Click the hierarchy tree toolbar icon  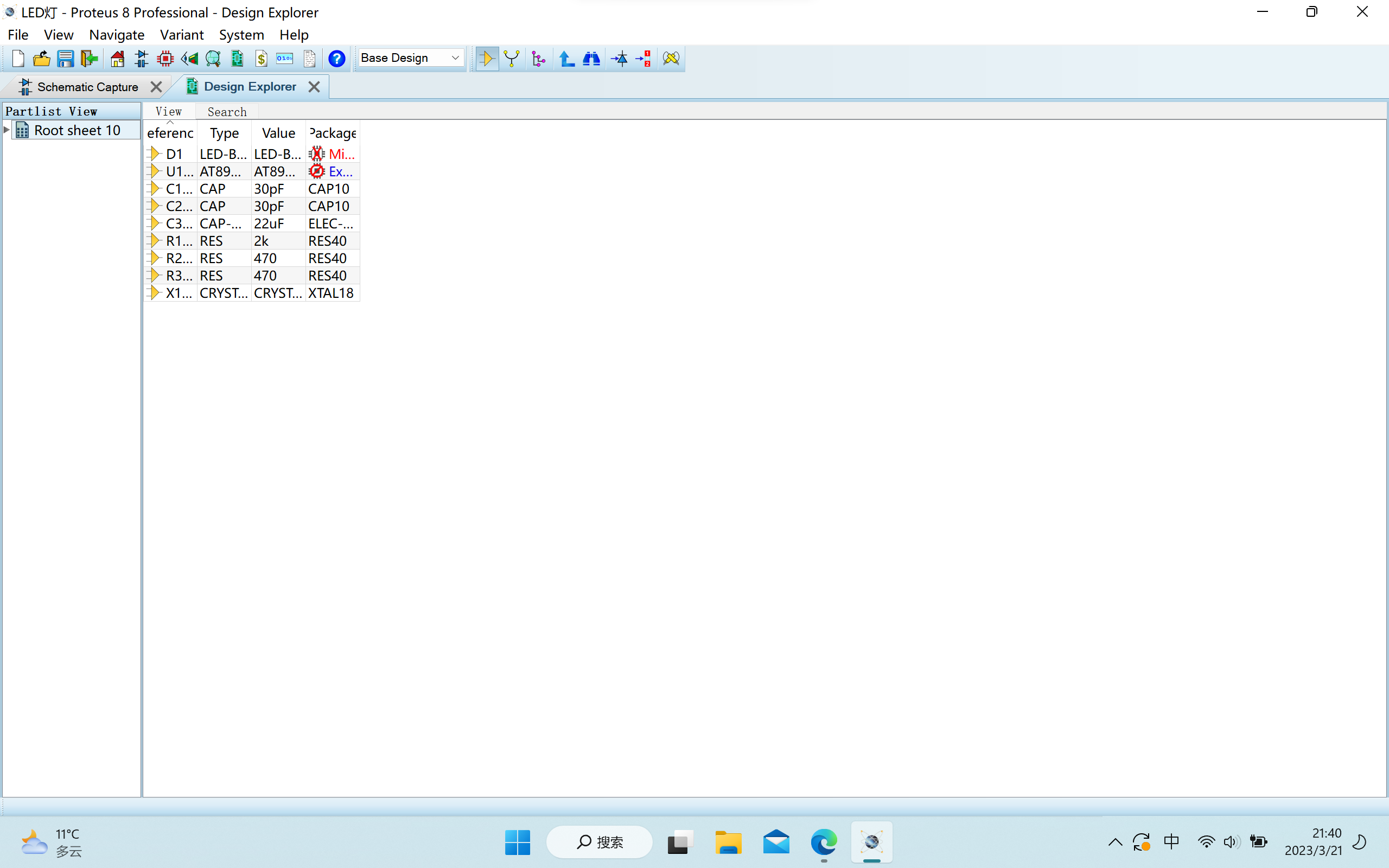[538, 58]
